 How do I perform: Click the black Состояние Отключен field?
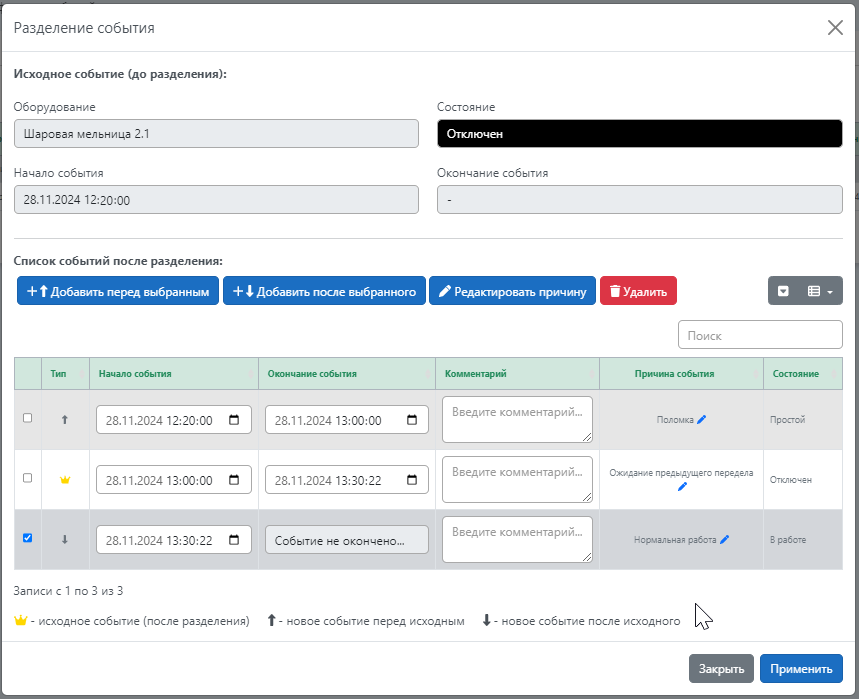click(x=639, y=134)
